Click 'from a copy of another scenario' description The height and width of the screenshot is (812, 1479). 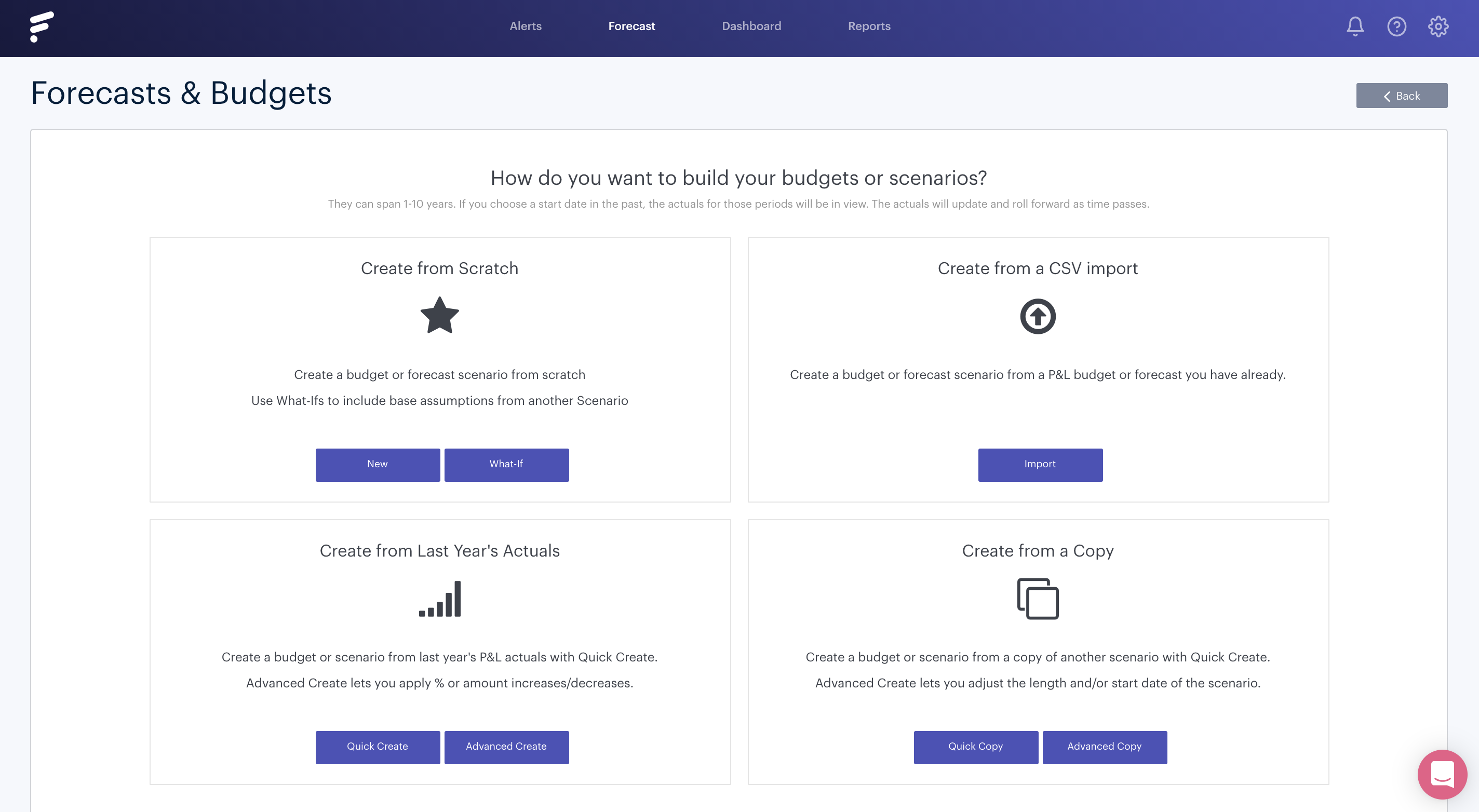[x=1038, y=658]
